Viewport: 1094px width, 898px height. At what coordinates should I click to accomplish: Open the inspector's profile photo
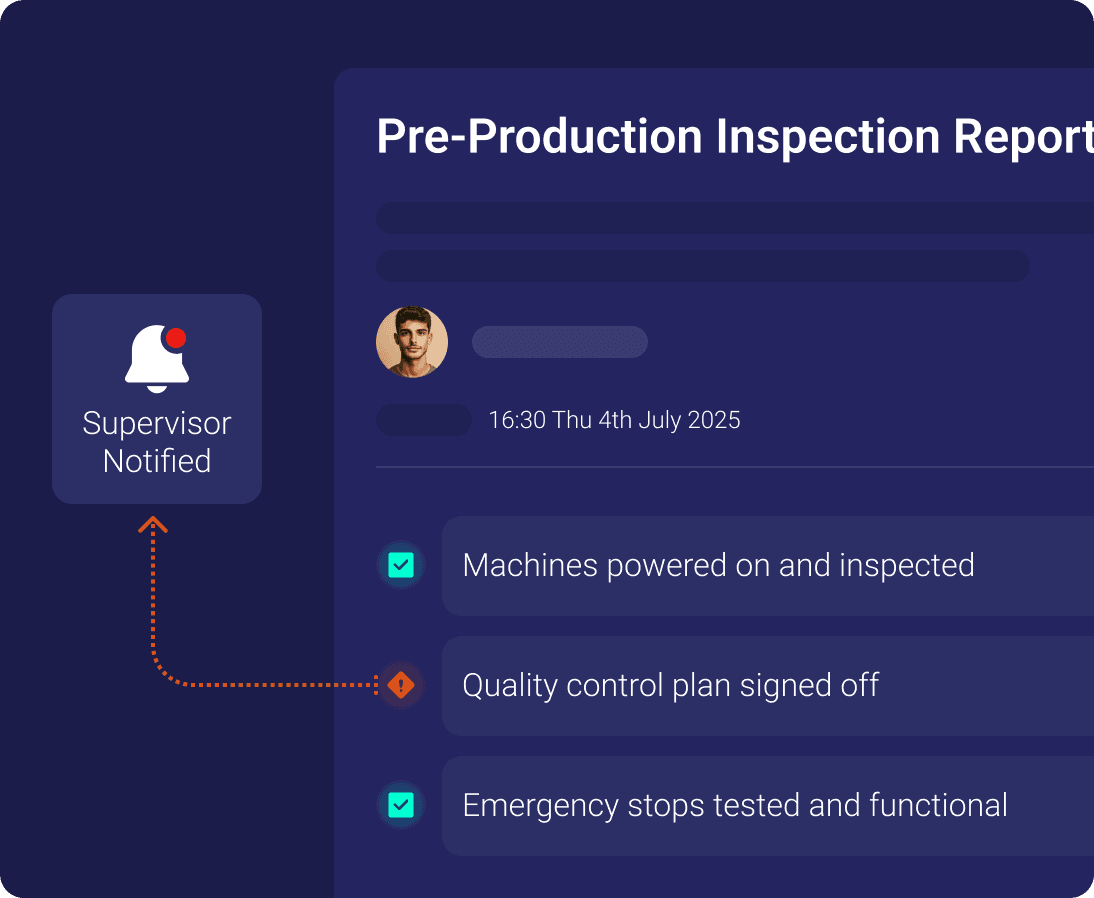click(412, 342)
